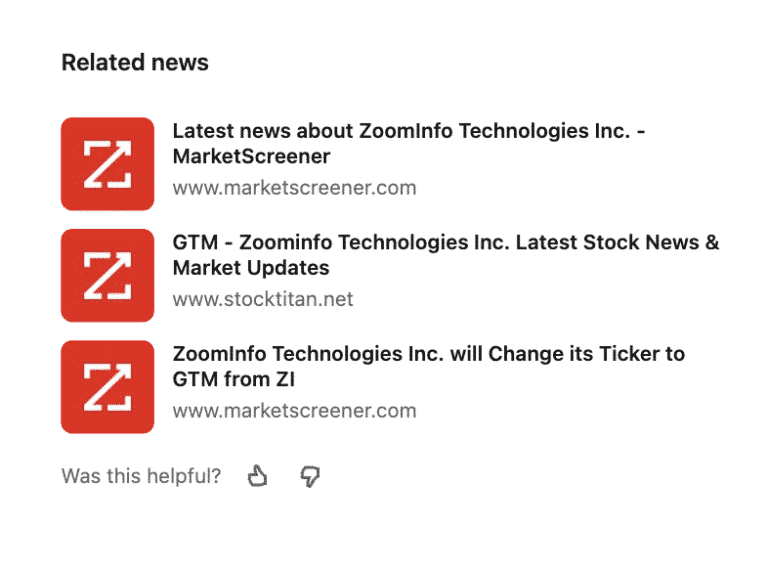
Task: Click the "Related news" section heading
Action: [x=135, y=63]
